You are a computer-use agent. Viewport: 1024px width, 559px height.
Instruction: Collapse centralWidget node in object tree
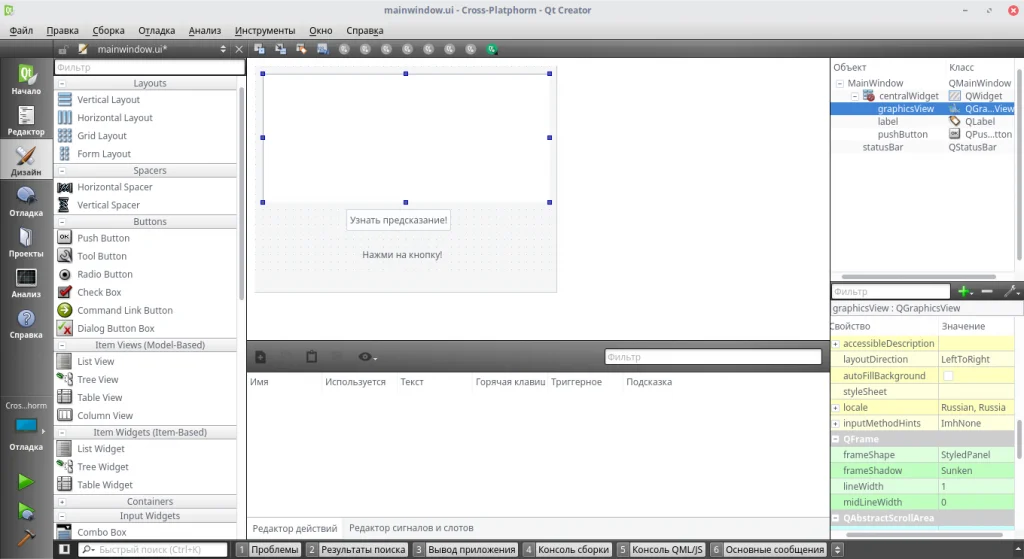click(854, 96)
